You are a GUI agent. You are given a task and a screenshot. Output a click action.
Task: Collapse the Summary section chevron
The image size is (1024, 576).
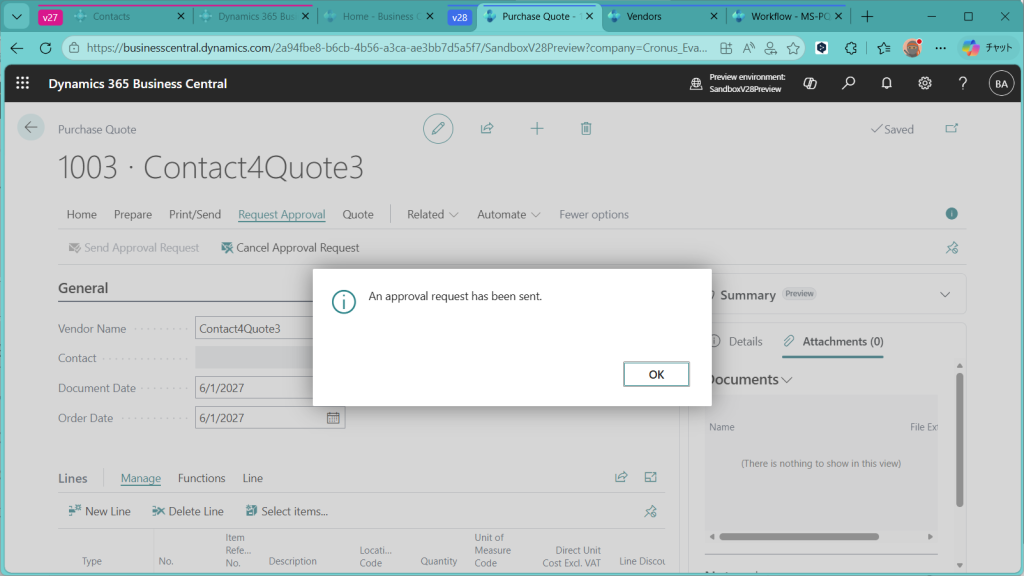pos(945,295)
